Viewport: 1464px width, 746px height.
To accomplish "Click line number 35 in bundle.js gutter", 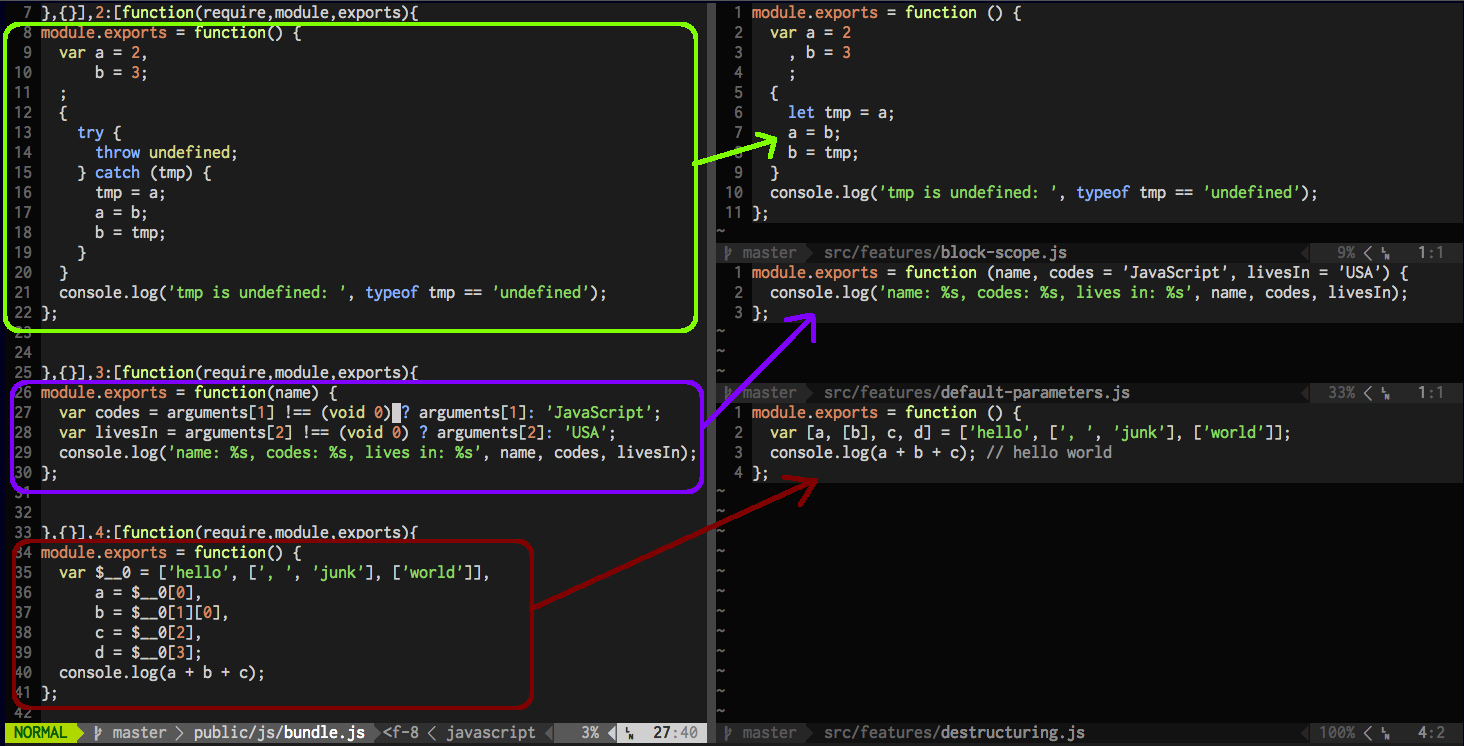I will [25, 573].
